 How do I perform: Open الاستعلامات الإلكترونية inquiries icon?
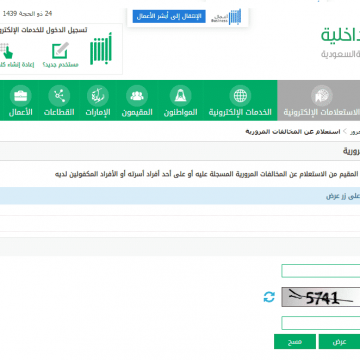pyautogui.click(x=322, y=96)
